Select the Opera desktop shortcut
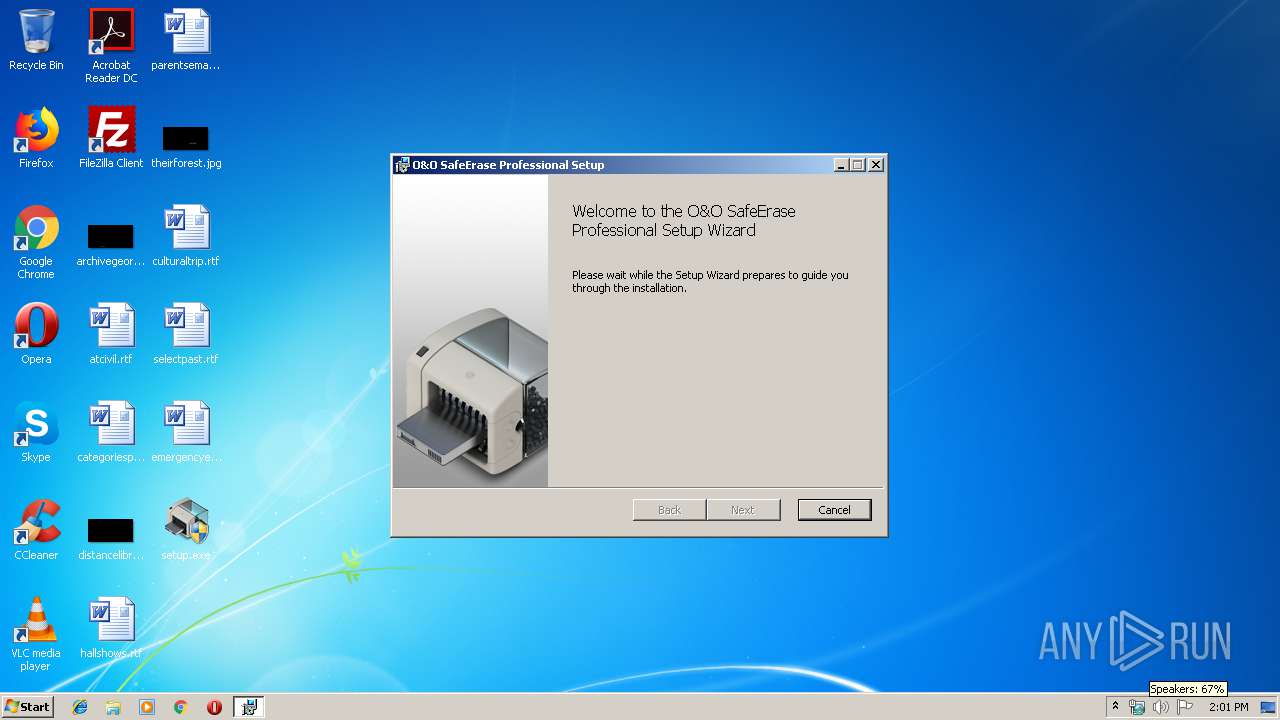This screenshot has height=720, width=1280. (x=36, y=335)
